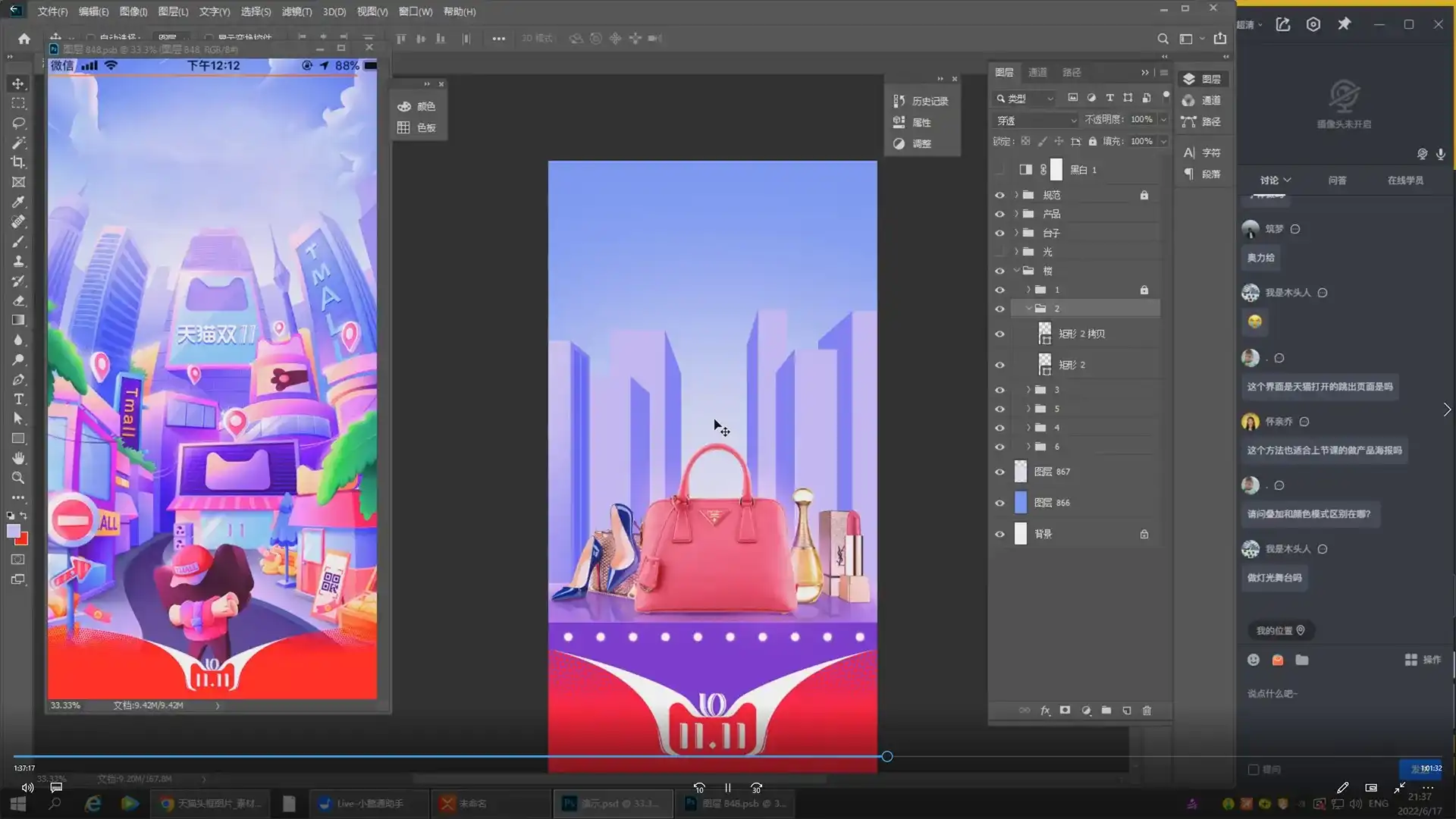1456x819 pixels.
Task: Open the blend mode 穿透 dropdown
Action: click(1036, 121)
